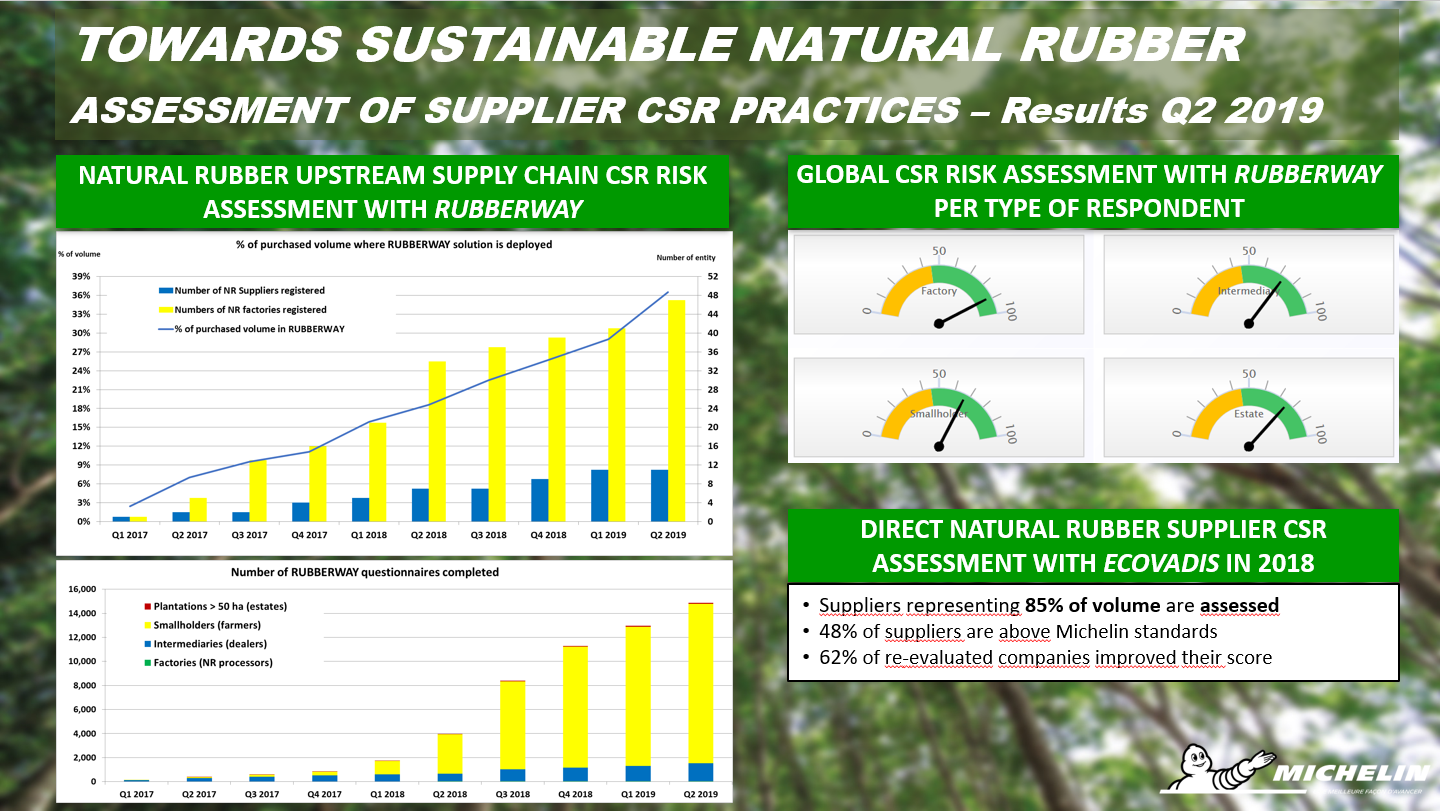Click line marker for % of purchased volume legend
The width and height of the screenshot is (1440, 811).
(165, 329)
